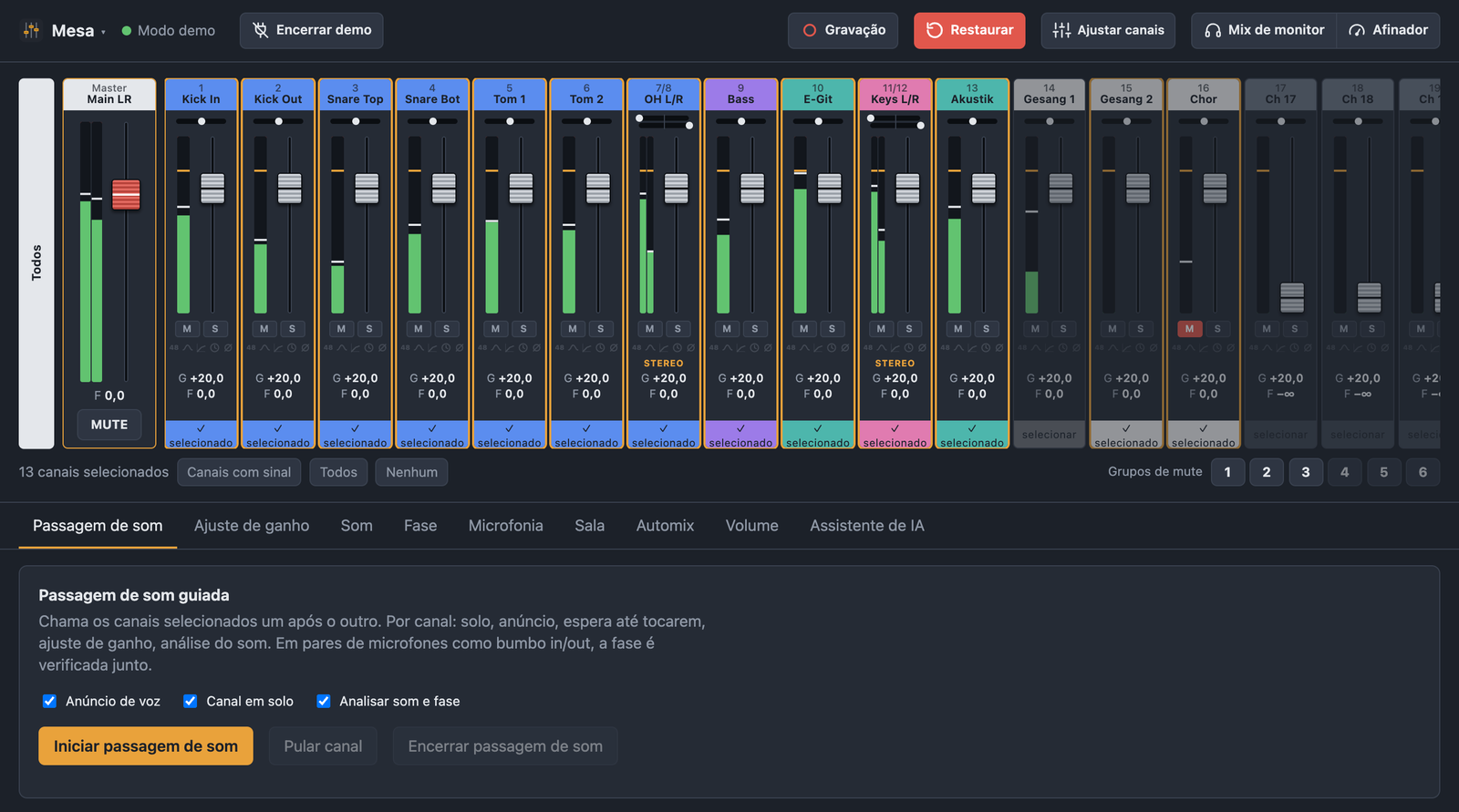Image resolution: width=1459 pixels, height=812 pixels.
Task: Click the Kick In channel fader handle
Action: 212,188
